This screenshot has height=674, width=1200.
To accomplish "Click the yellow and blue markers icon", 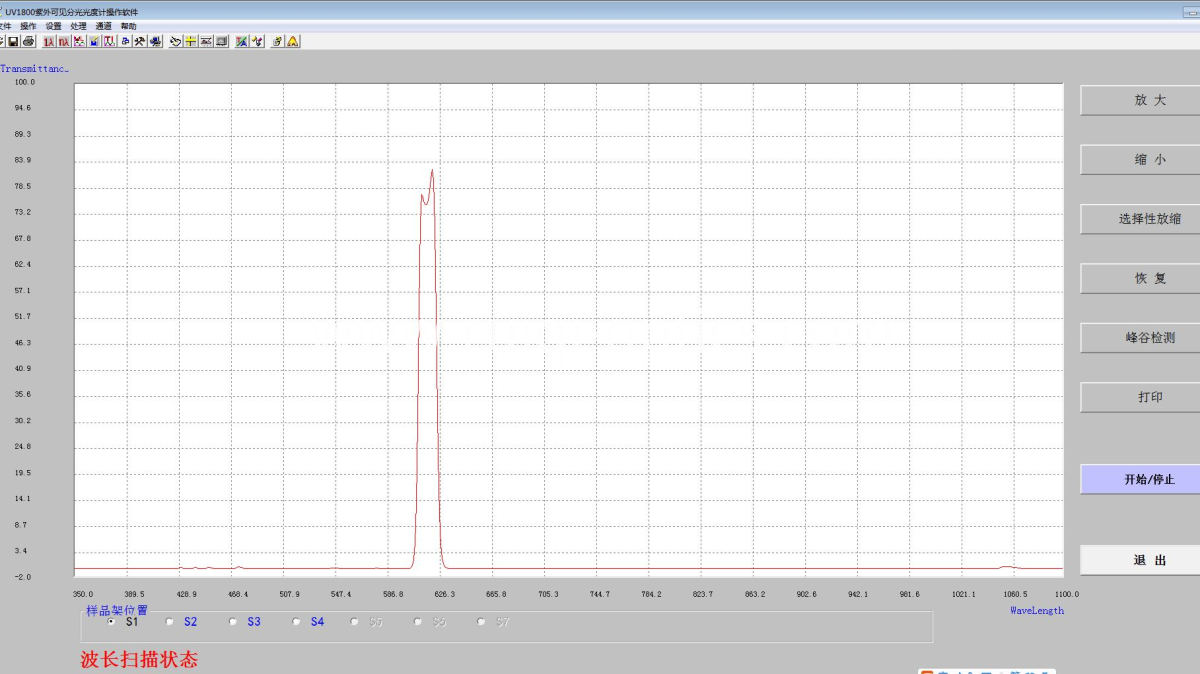I will (x=257, y=41).
